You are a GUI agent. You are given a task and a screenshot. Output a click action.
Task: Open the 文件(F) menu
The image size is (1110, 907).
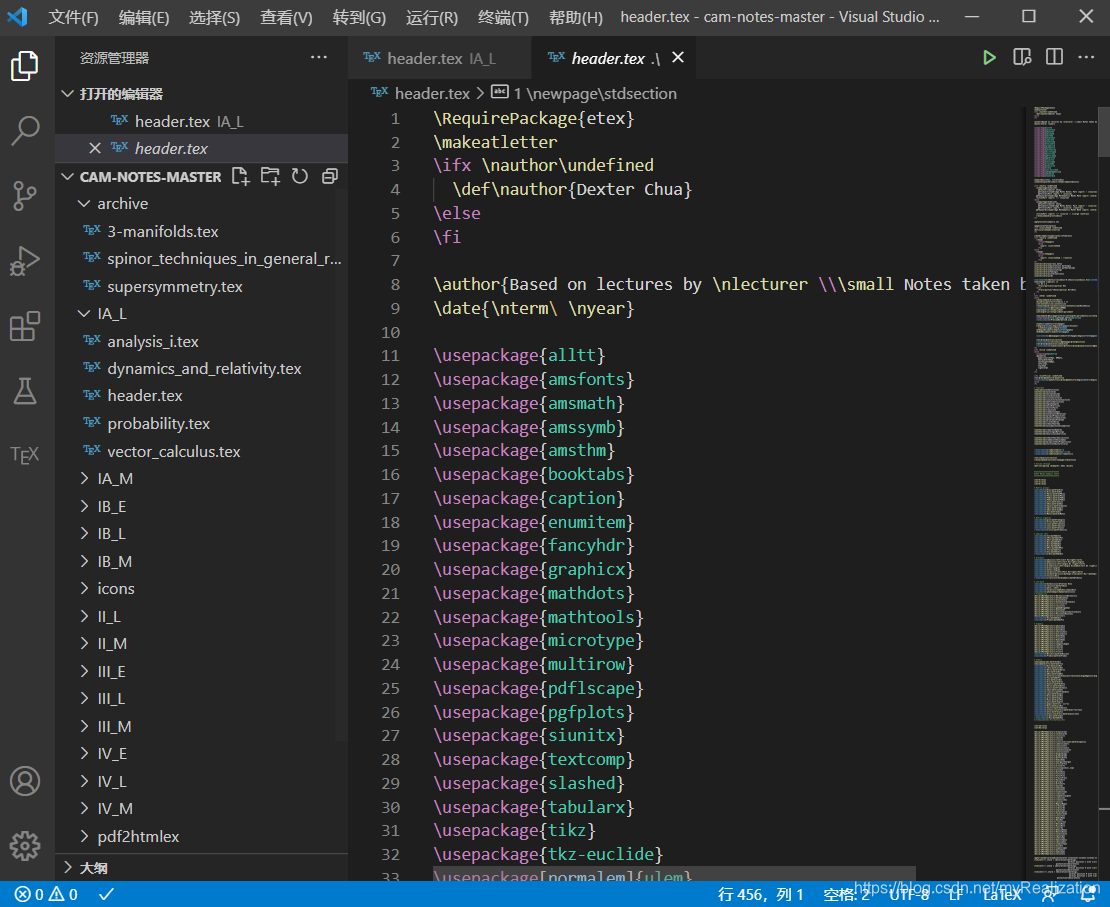pos(73,17)
